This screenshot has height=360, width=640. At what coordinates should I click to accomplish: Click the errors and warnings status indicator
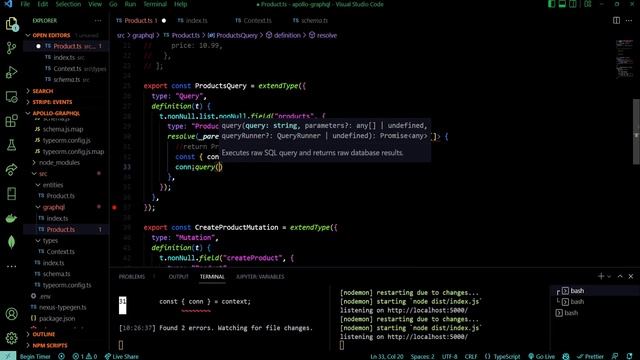tap(86, 356)
